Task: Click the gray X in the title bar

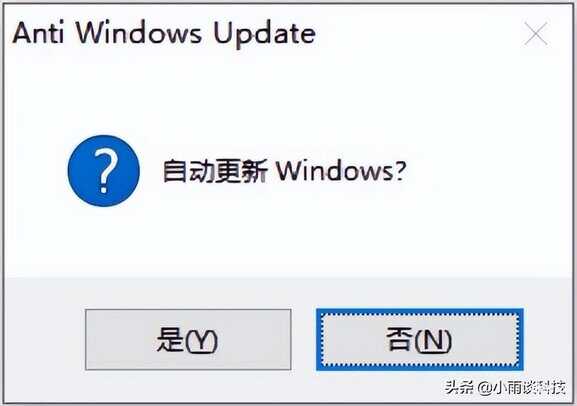Action: pyautogui.click(x=536, y=33)
